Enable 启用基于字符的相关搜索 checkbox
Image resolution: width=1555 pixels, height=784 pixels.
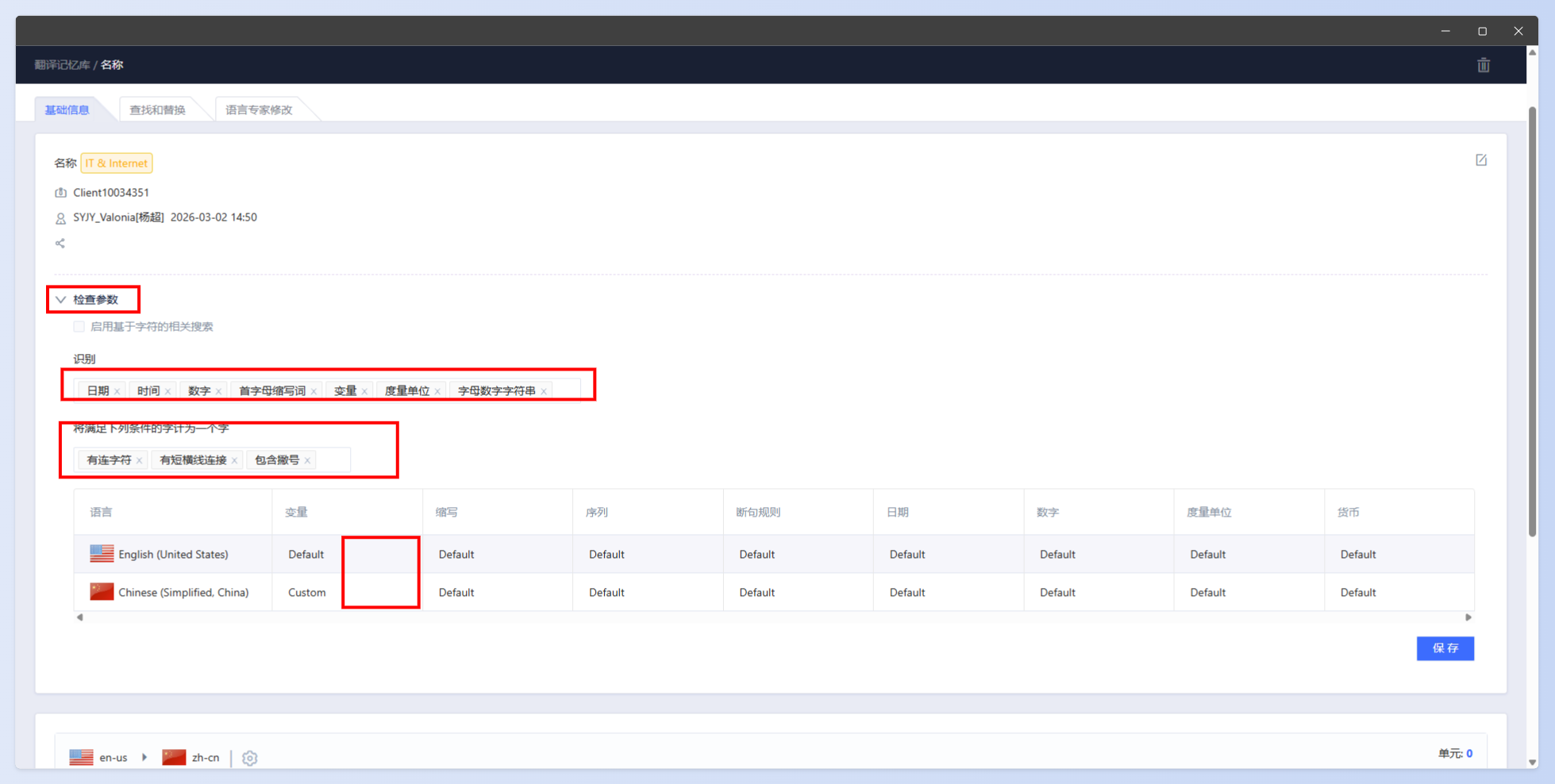pyautogui.click(x=79, y=327)
